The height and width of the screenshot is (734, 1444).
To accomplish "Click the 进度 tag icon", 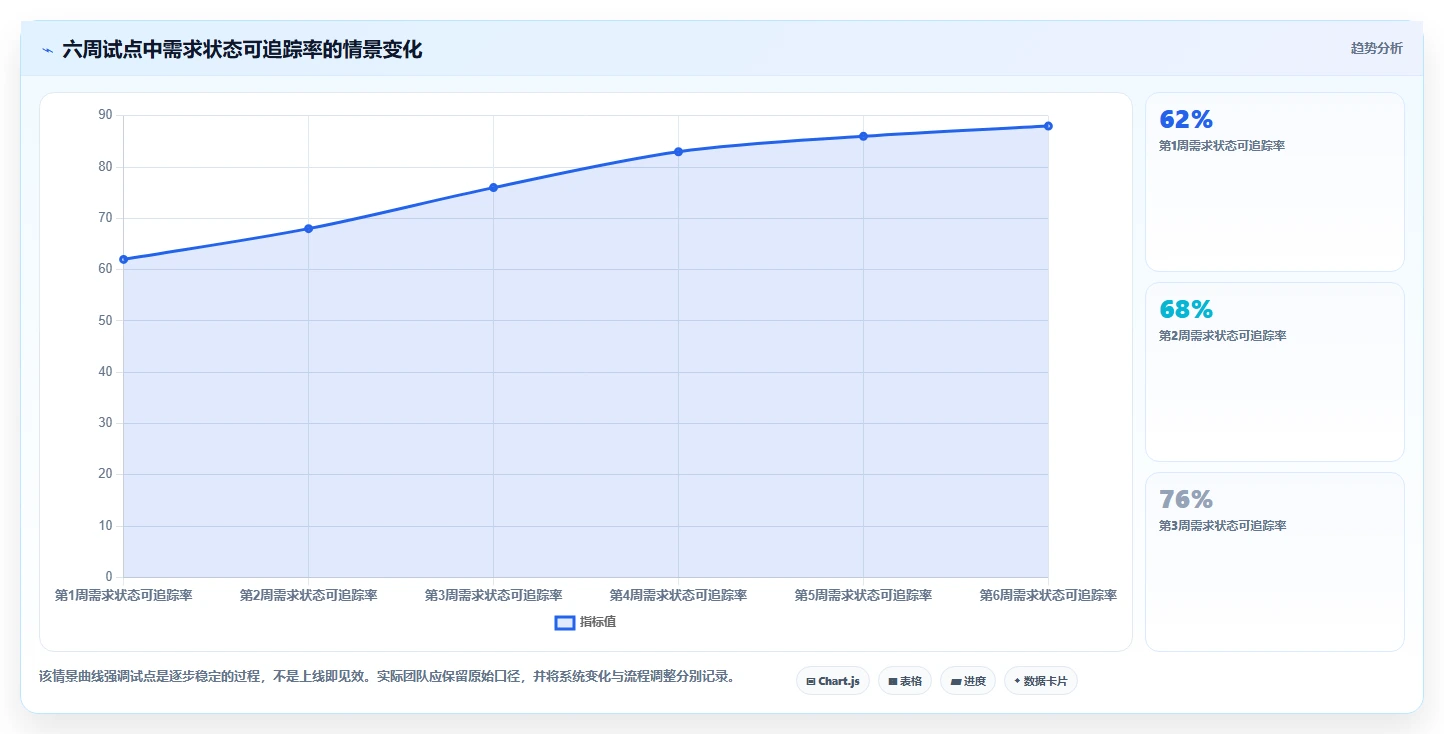I will pos(956,681).
